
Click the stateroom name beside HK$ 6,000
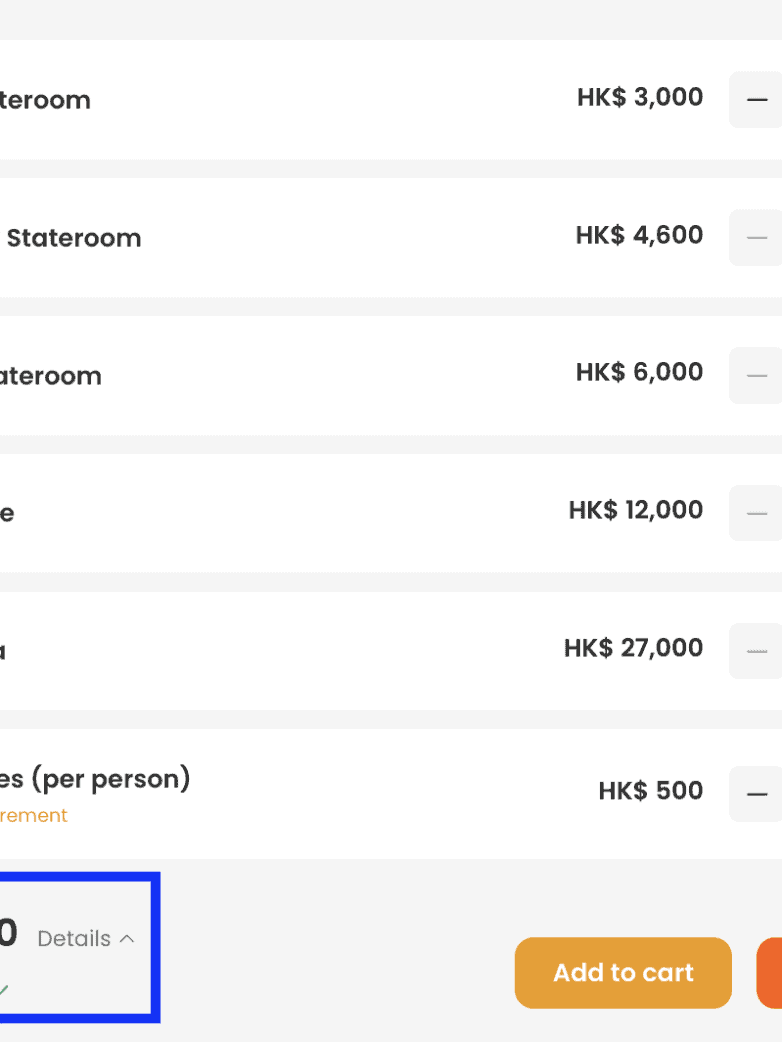point(50,376)
